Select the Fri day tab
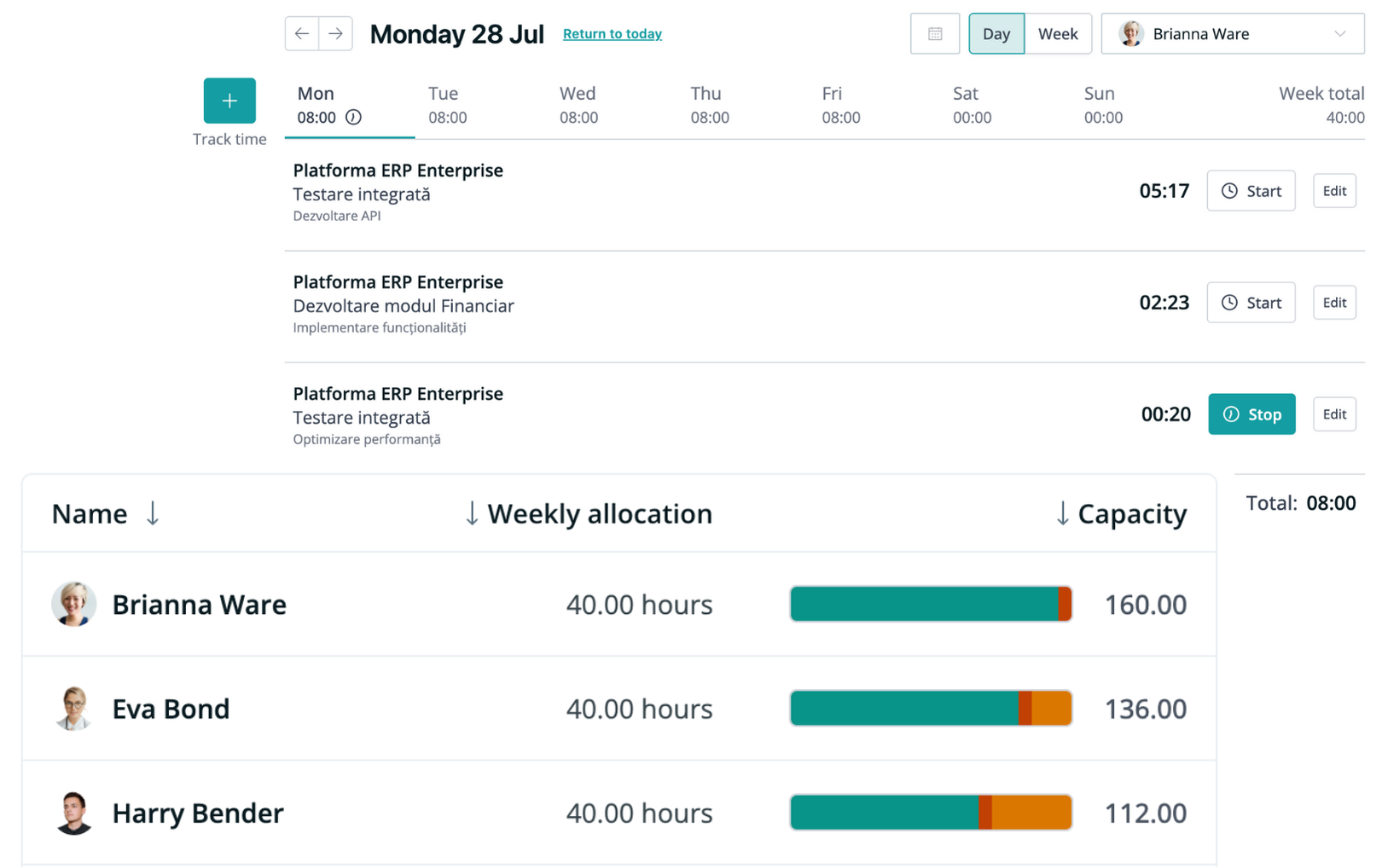 (x=840, y=105)
